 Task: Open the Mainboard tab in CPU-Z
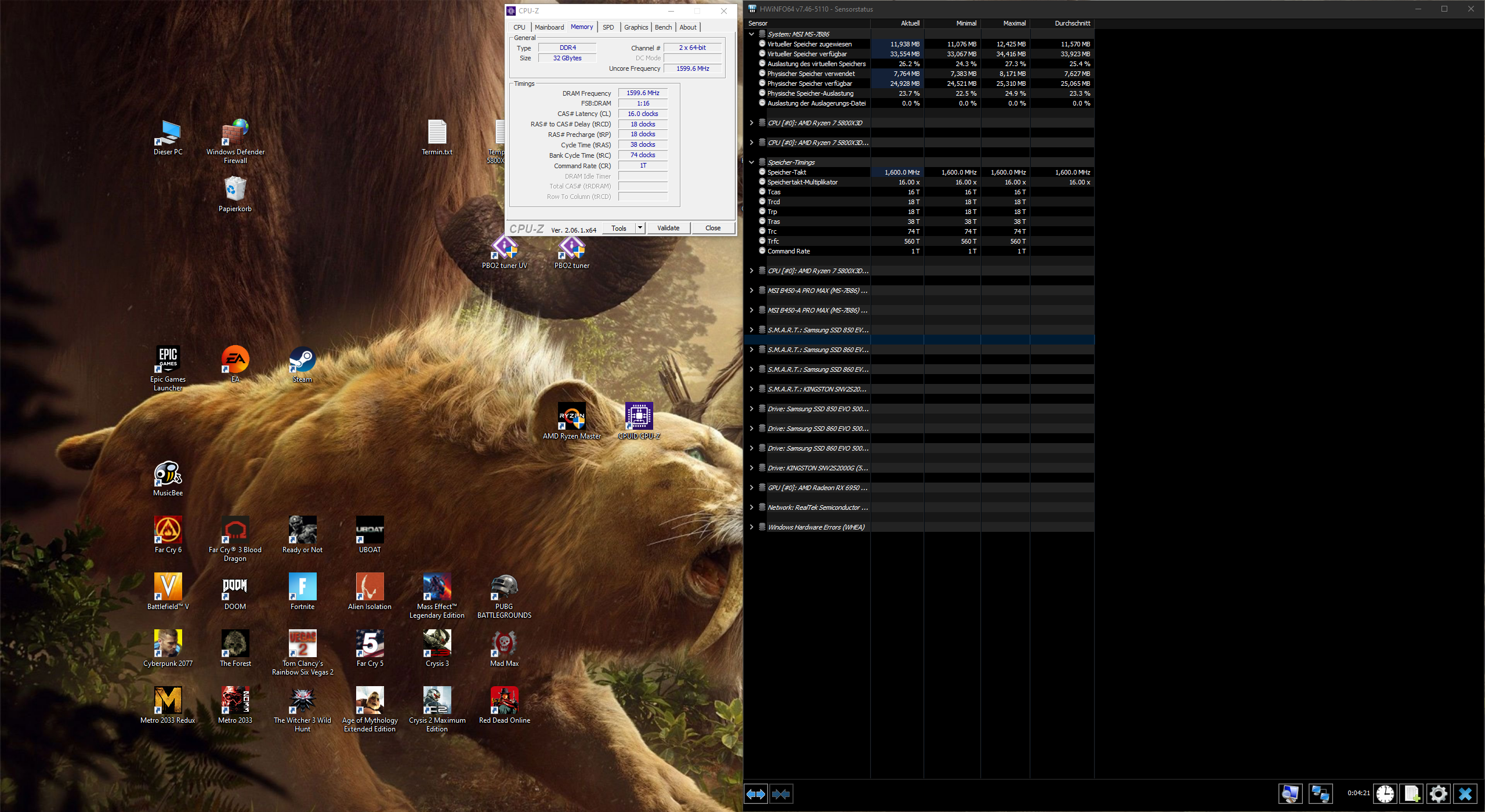pyautogui.click(x=549, y=27)
